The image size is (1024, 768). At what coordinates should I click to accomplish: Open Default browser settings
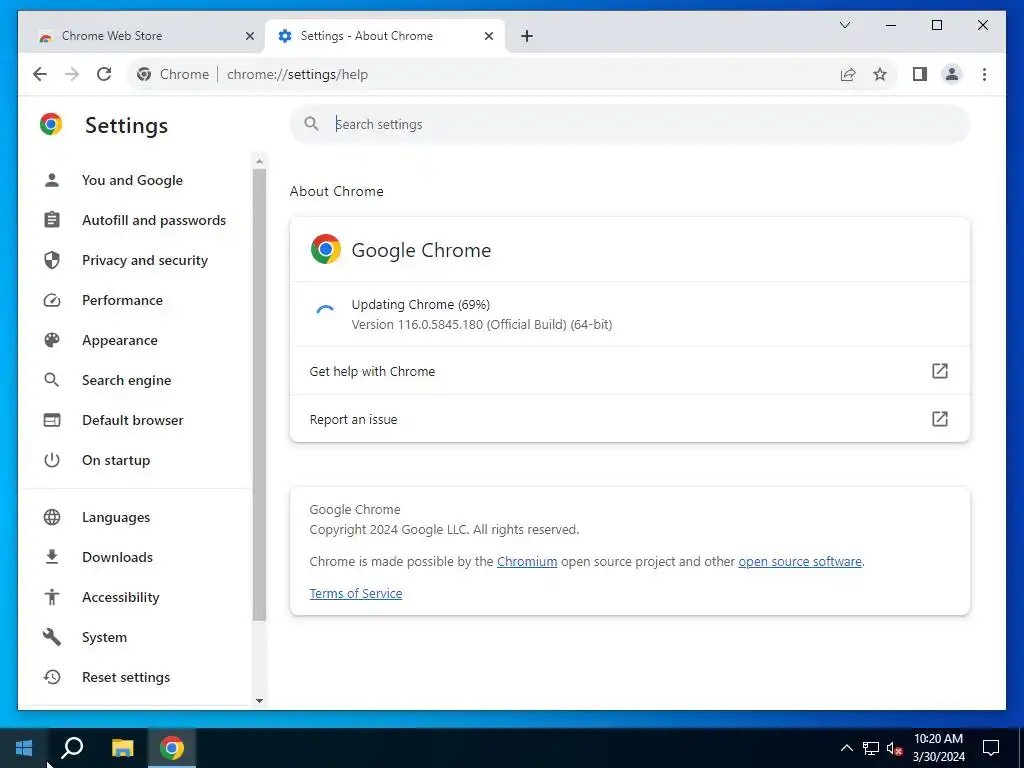(x=133, y=420)
